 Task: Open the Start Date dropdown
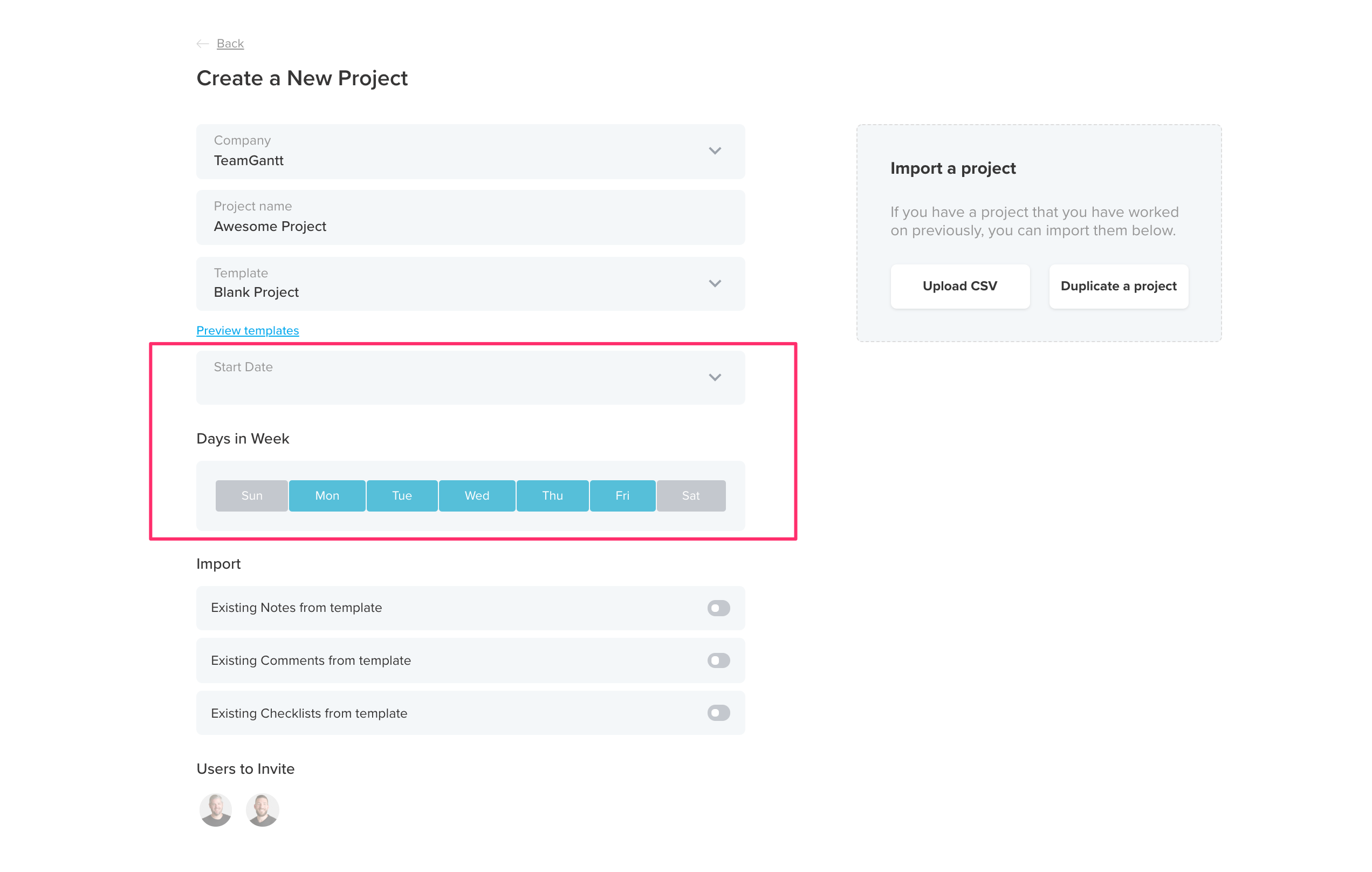click(x=471, y=377)
